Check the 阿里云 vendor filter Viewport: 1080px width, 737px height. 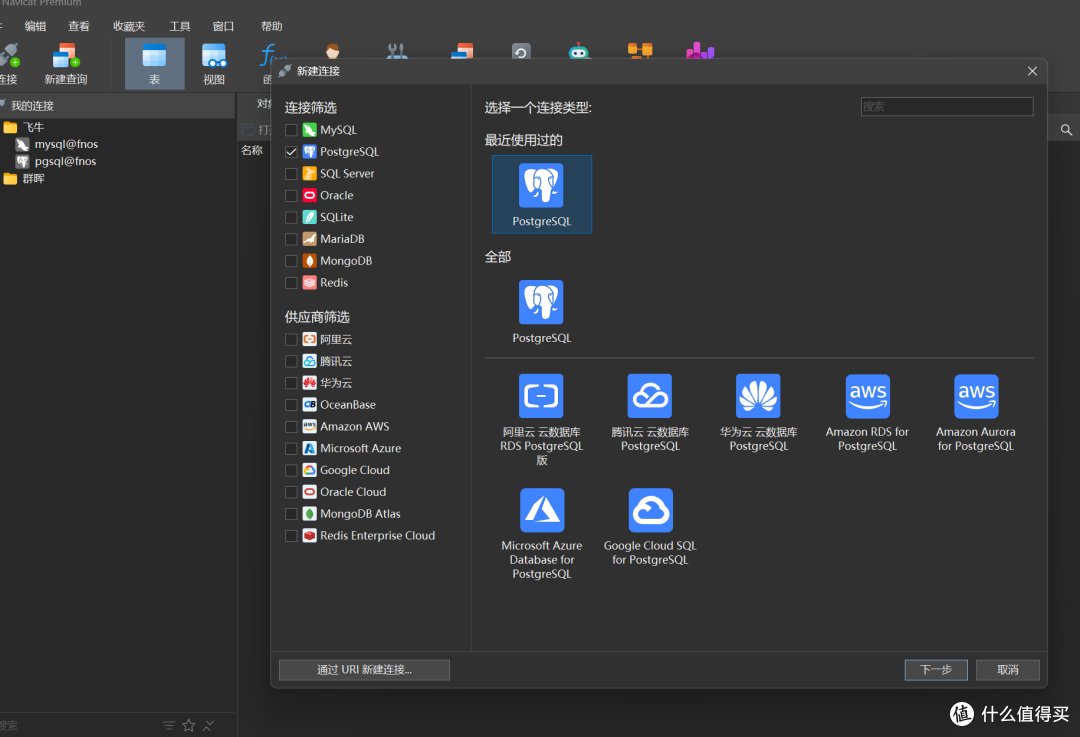(291, 340)
